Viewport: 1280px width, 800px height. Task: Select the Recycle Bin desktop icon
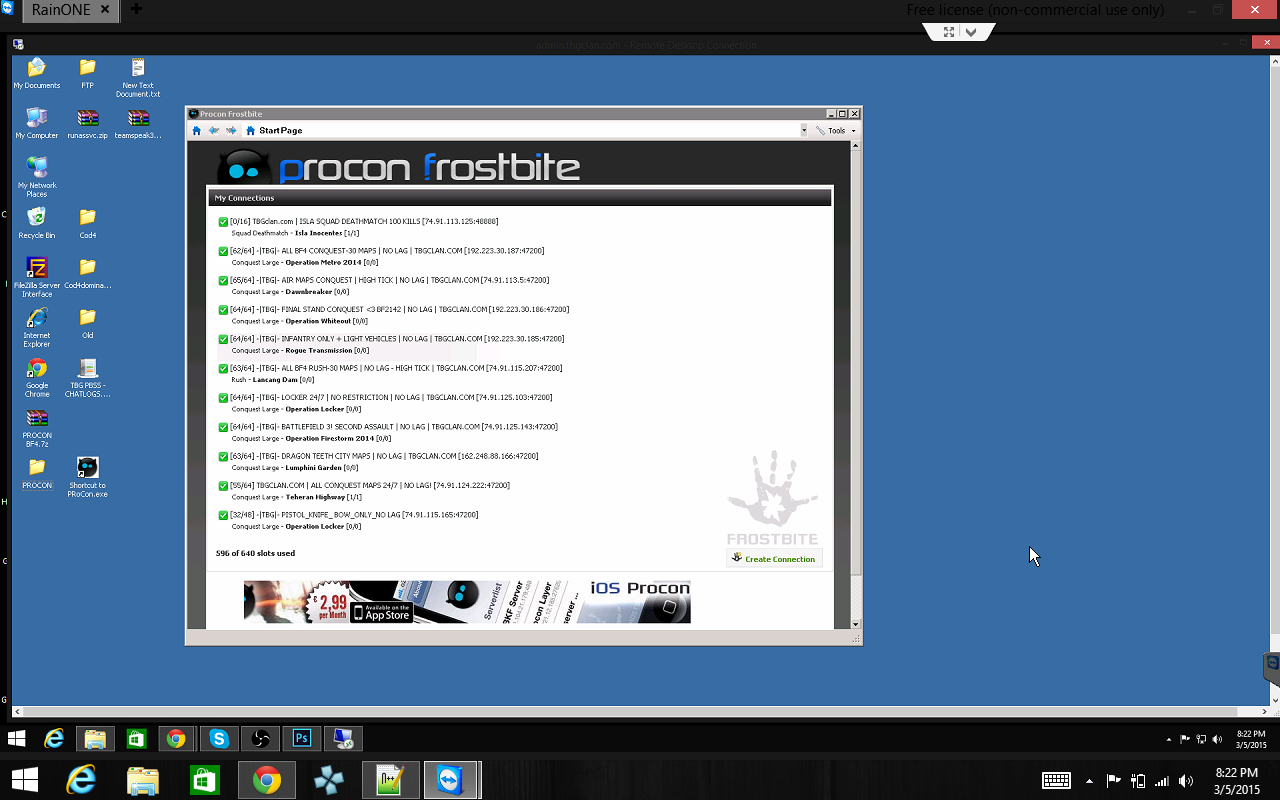click(37, 223)
